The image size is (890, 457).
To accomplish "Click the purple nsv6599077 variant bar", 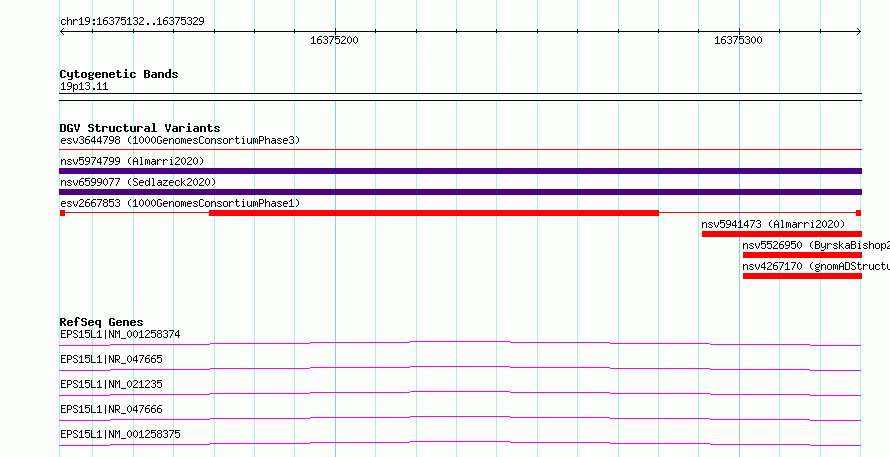I will 460,192.
